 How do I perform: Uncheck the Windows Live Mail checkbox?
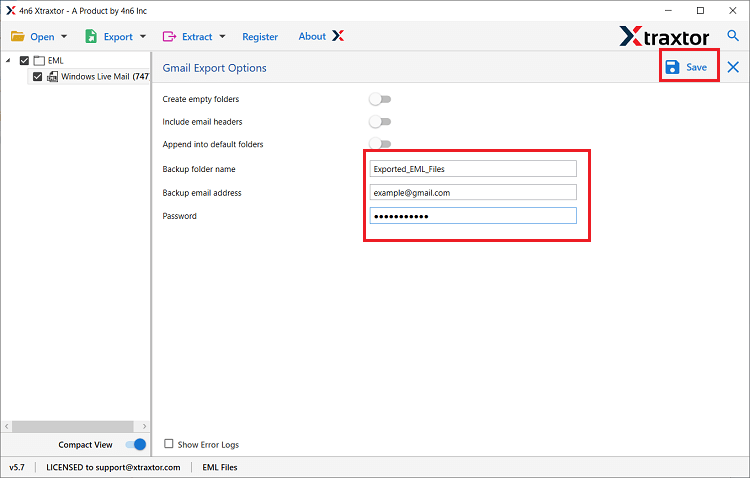[x=37, y=77]
